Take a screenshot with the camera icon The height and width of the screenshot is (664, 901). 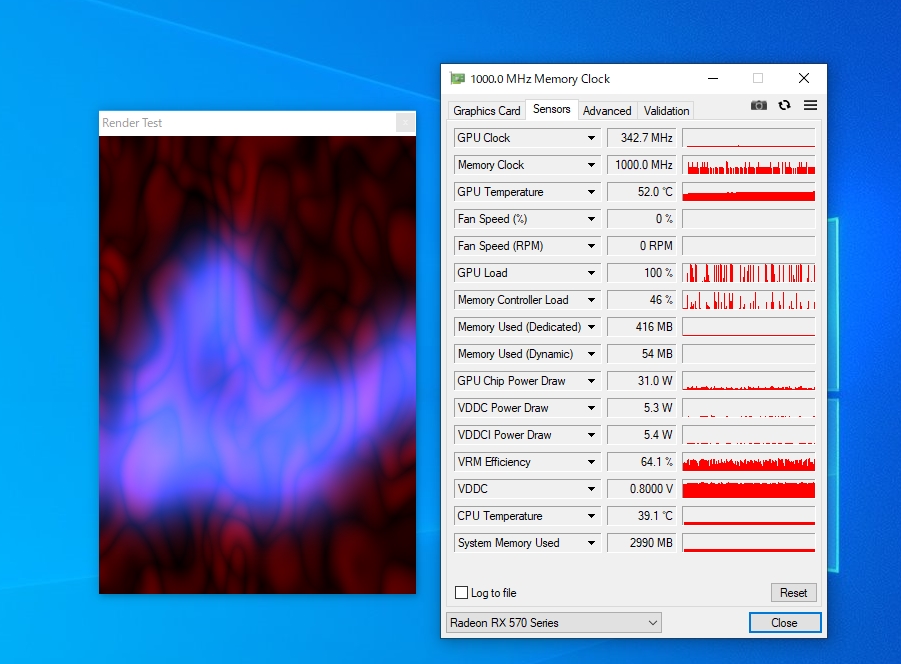[x=758, y=106]
